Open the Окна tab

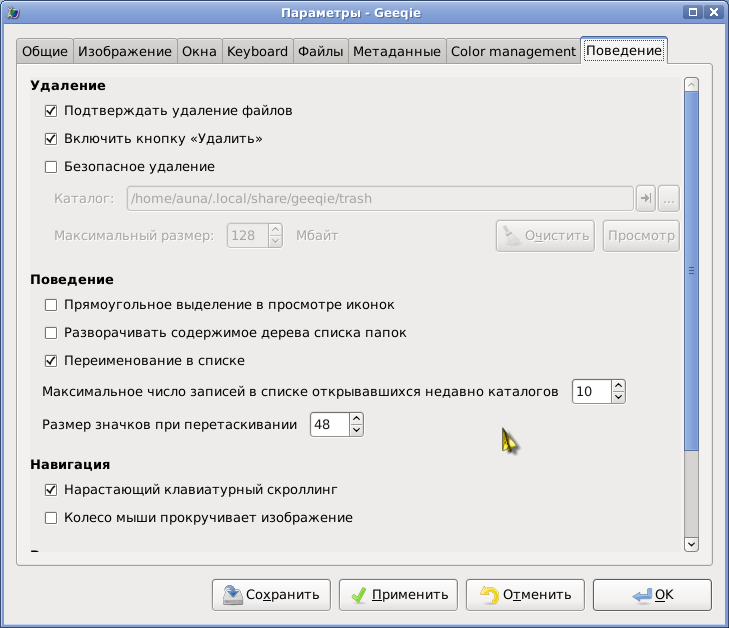[x=199, y=51]
